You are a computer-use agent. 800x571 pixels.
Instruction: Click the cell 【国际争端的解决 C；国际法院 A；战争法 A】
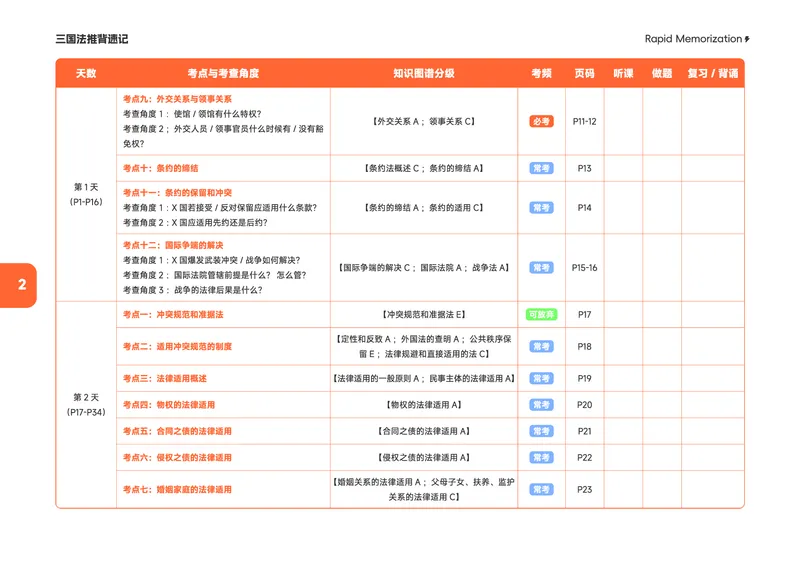tap(423, 268)
